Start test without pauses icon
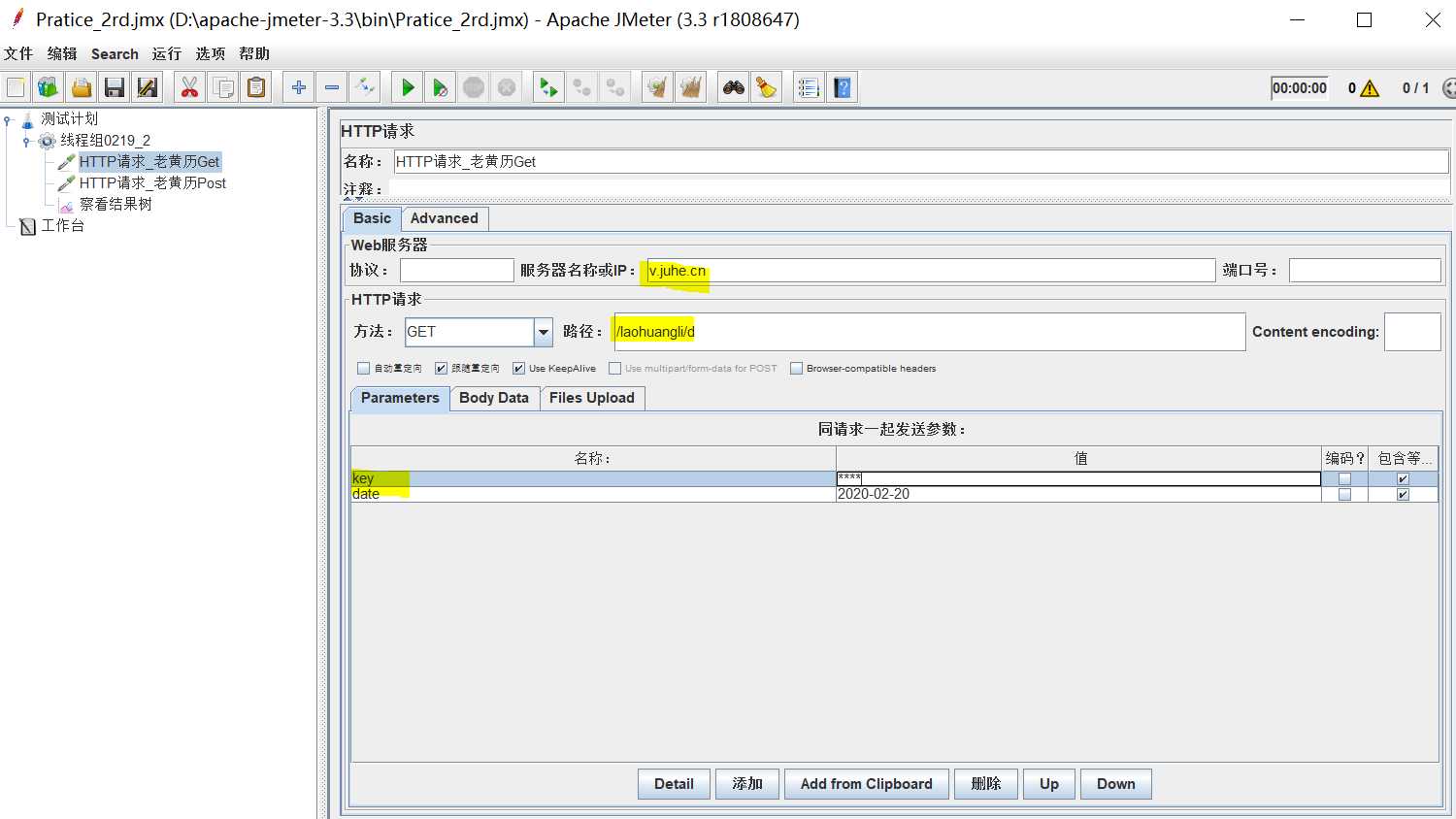The width and height of the screenshot is (1456, 819). (441, 87)
